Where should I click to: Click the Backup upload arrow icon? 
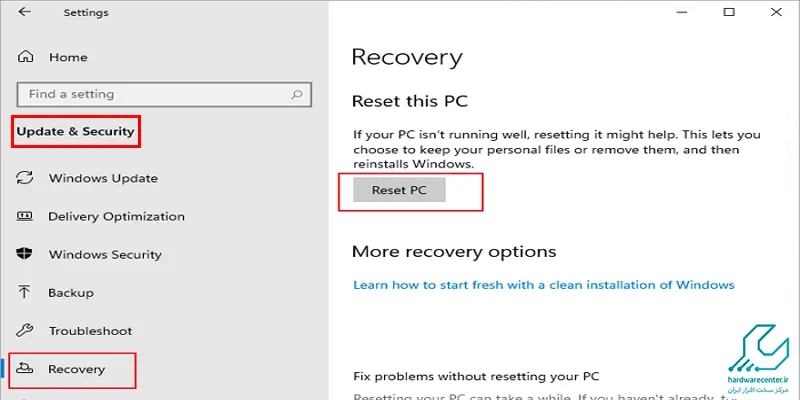point(24,292)
